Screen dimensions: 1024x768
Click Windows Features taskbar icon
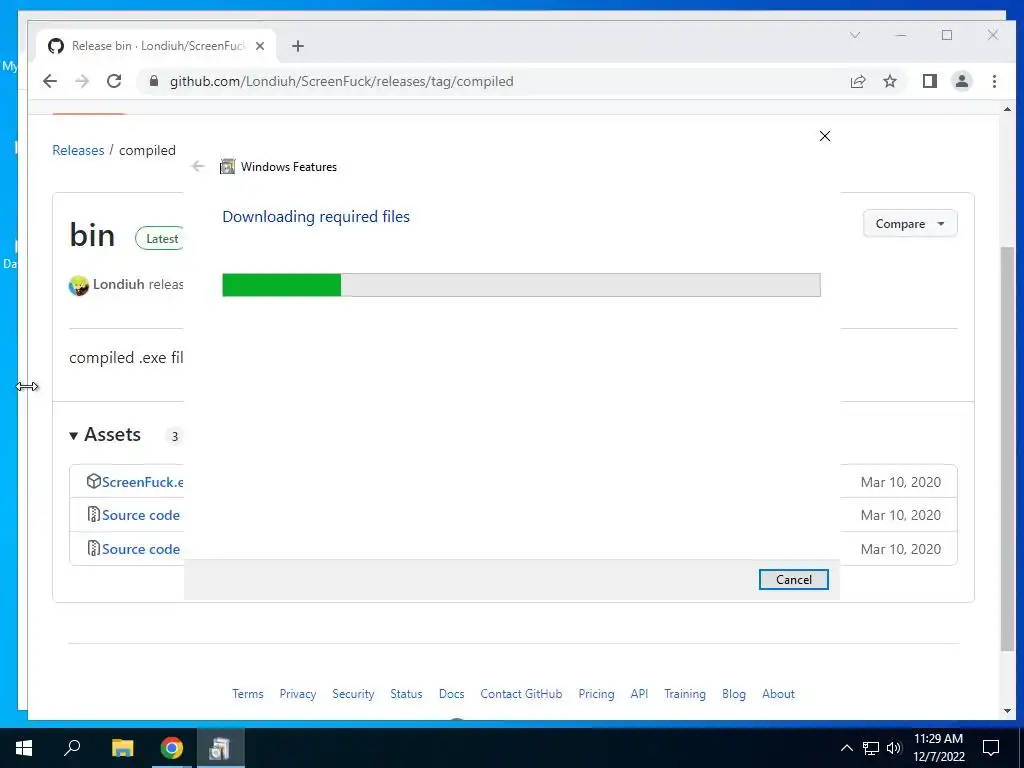[x=221, y=748]
